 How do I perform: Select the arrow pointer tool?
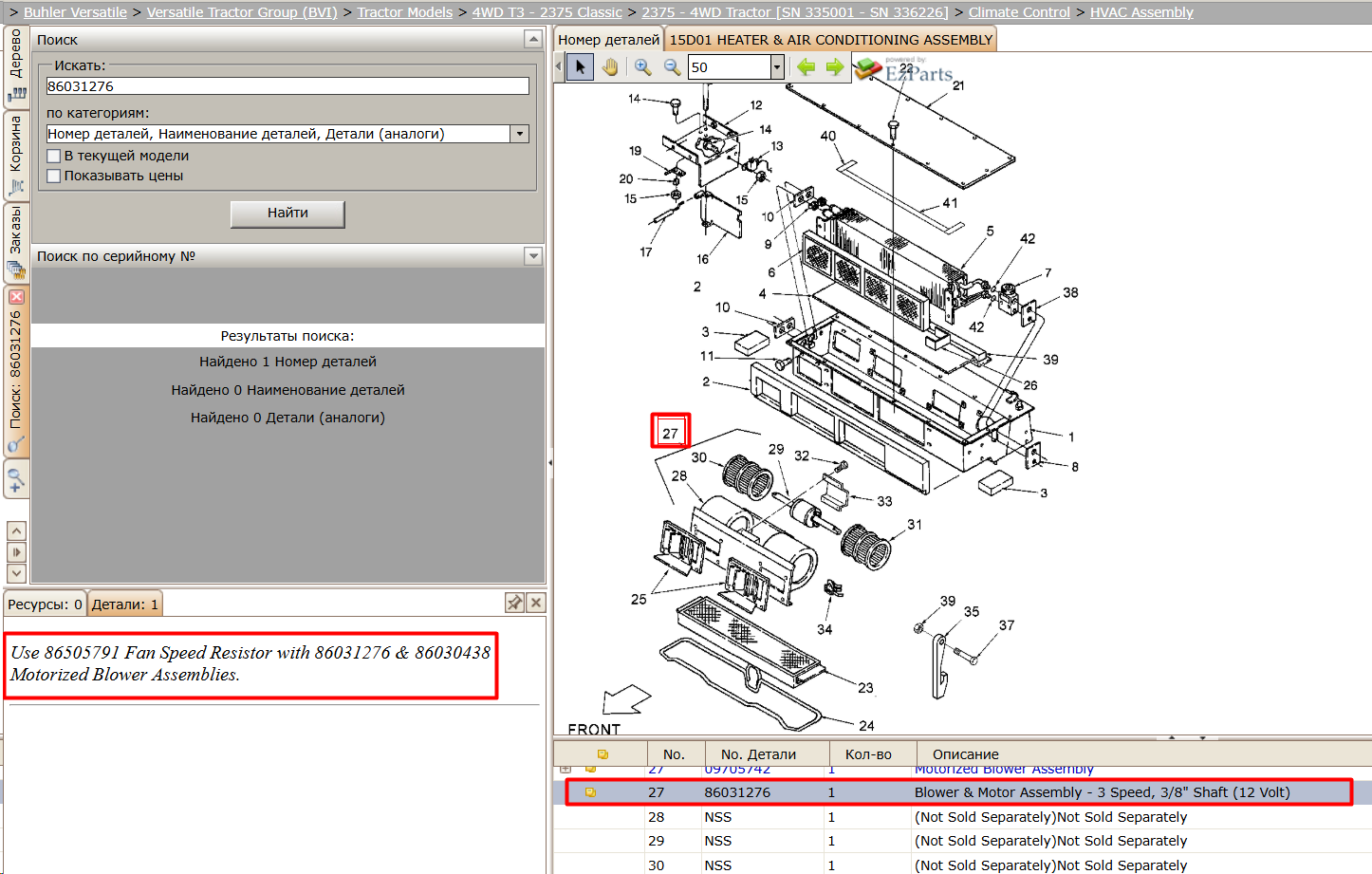580,66
